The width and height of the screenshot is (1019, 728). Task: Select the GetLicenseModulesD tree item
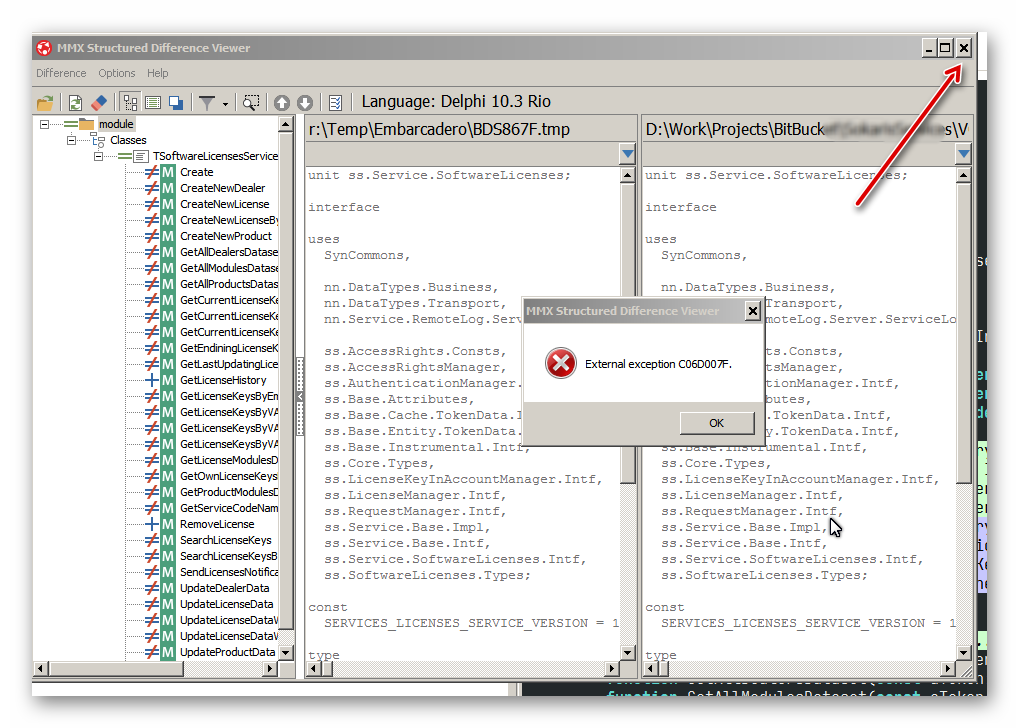229,460
